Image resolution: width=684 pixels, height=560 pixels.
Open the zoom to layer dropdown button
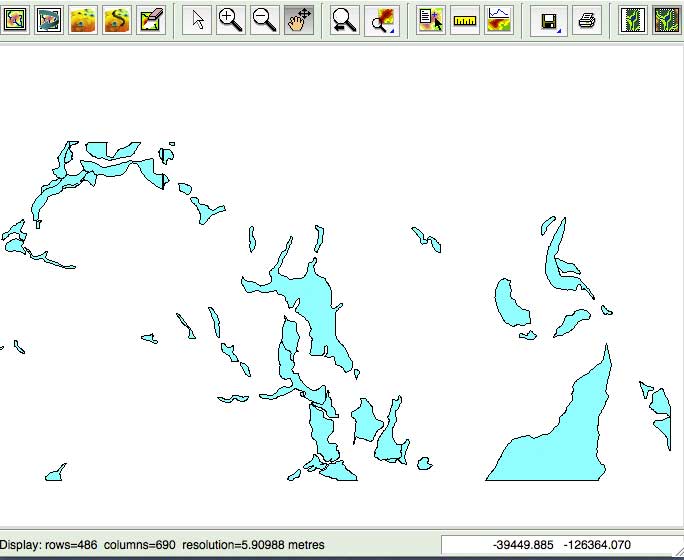[x=382, y=20]
